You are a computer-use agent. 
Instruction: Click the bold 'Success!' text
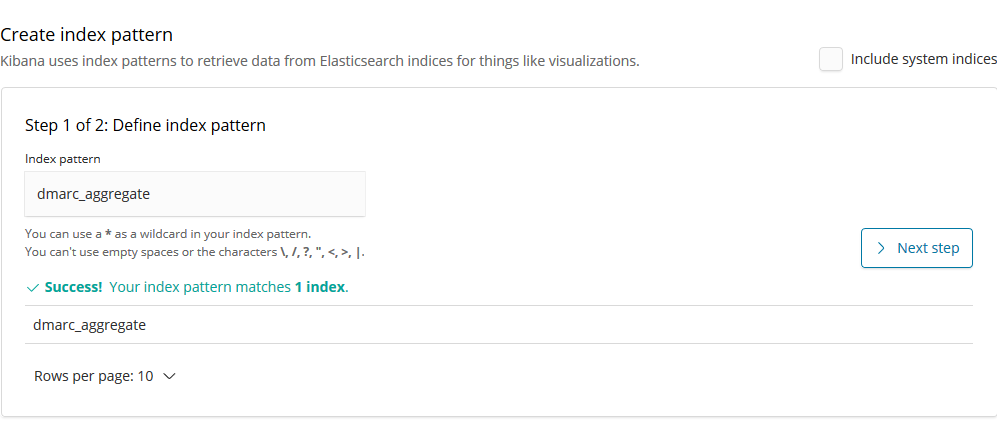(x=74, y=287)
